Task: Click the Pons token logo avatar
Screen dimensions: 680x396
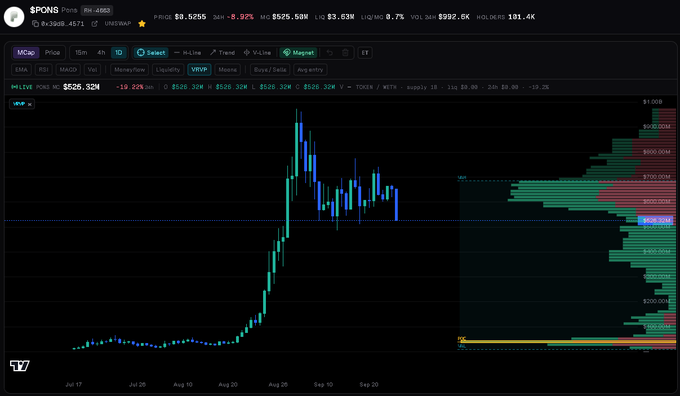Action: (14, 17)
